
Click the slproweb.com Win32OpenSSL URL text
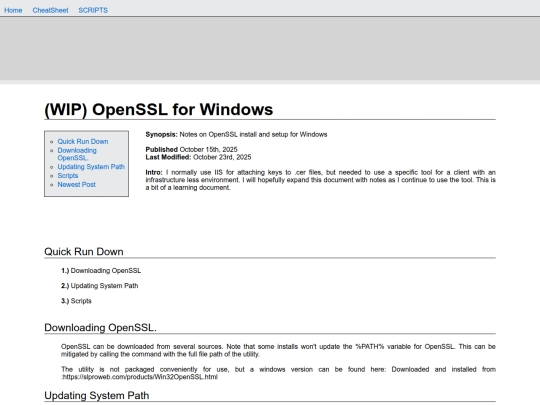click(140, 377)
